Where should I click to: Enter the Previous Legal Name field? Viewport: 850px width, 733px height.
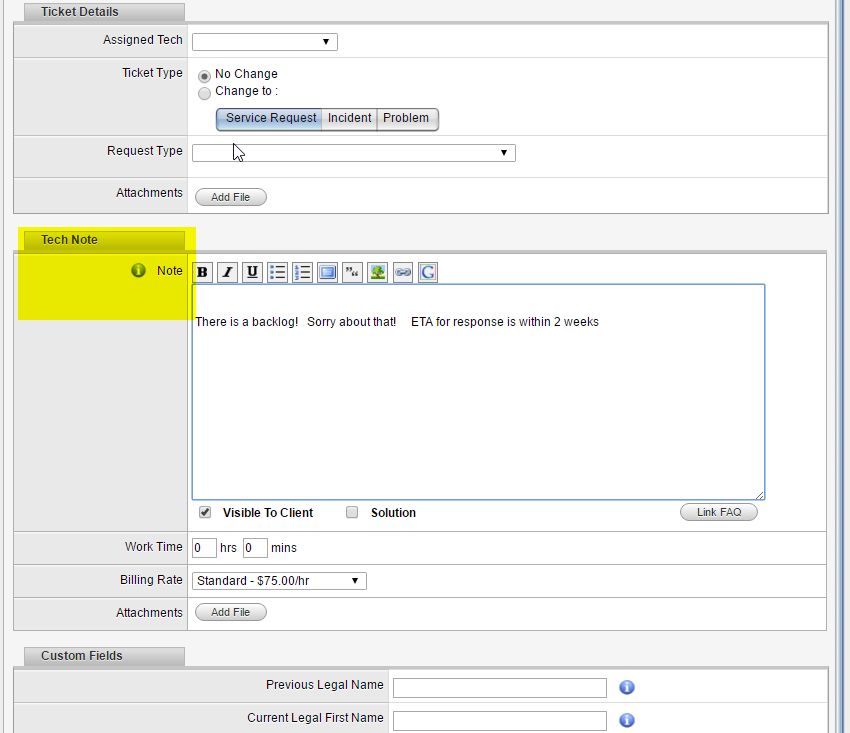point(499,687)
